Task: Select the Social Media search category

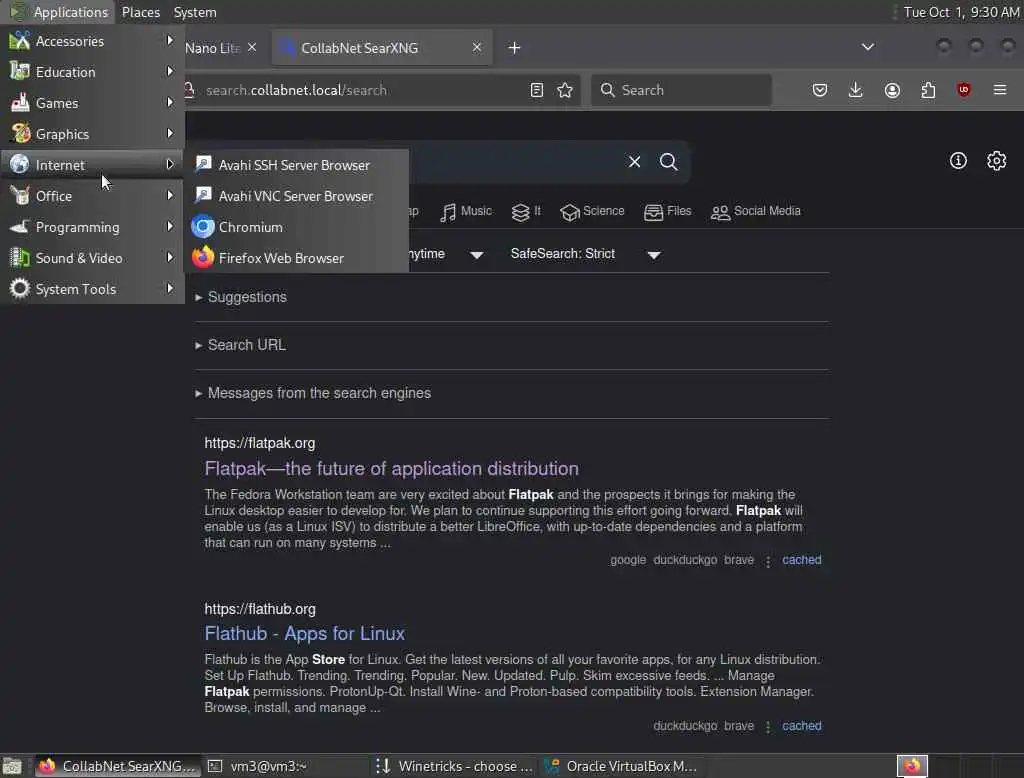Action: pos(756,212)
